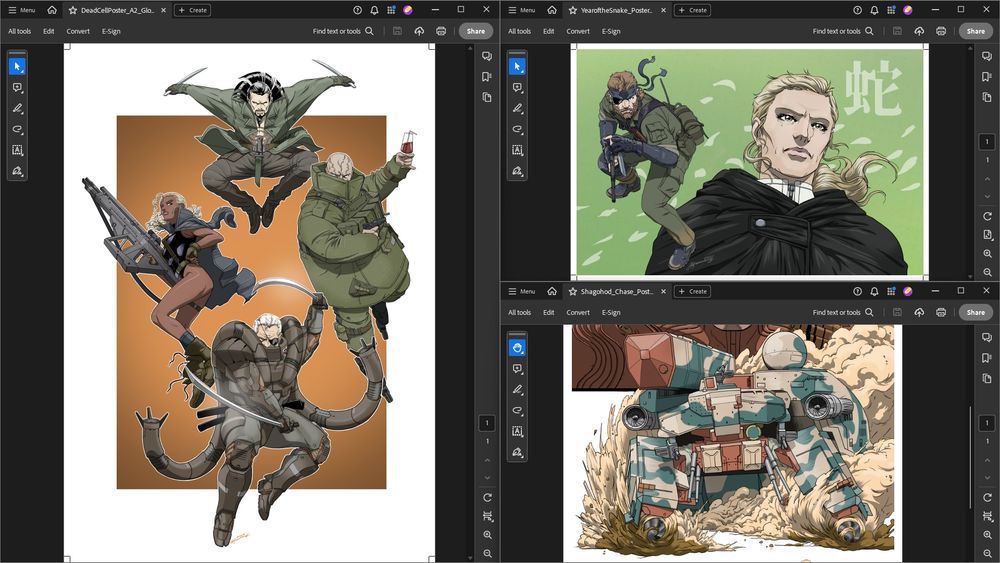The width and height of the screenshot is (1000, 563).
Task: Open fit page options in DeadCellPoster window
Action: coord(487,516)
